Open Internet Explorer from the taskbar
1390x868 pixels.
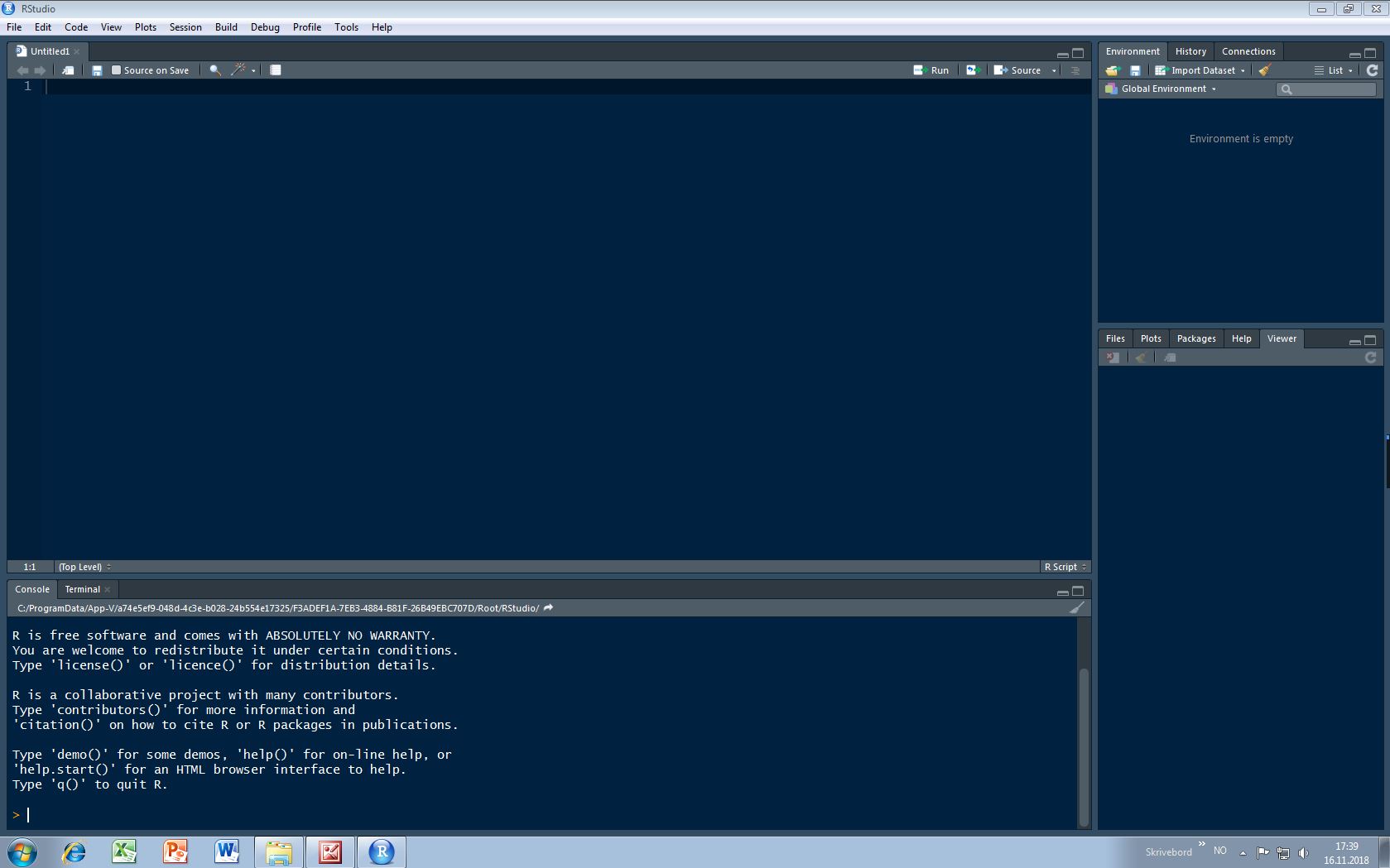click(x=74, y=851)
